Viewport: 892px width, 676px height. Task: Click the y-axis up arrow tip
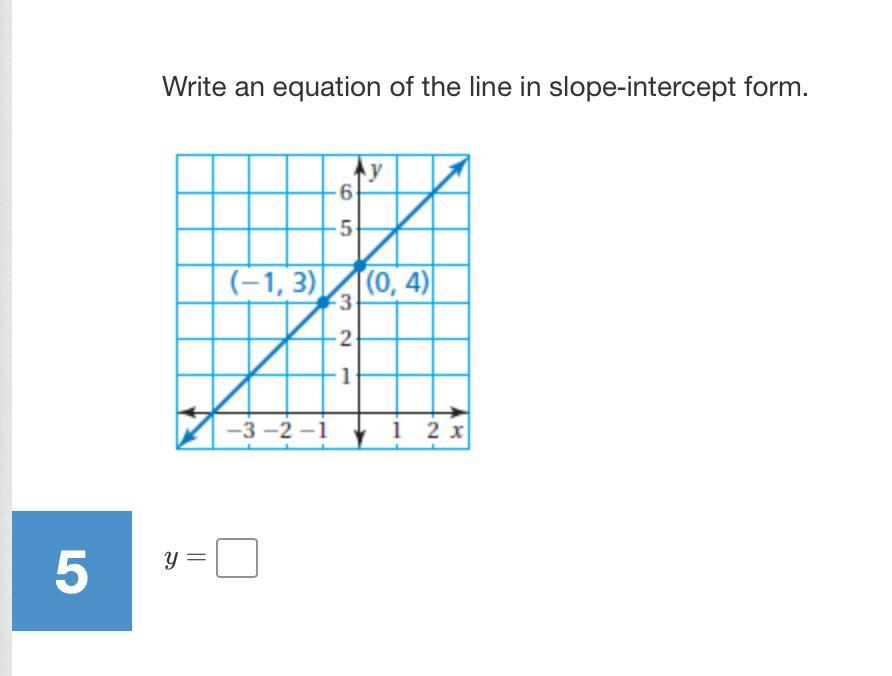point(360,164)
